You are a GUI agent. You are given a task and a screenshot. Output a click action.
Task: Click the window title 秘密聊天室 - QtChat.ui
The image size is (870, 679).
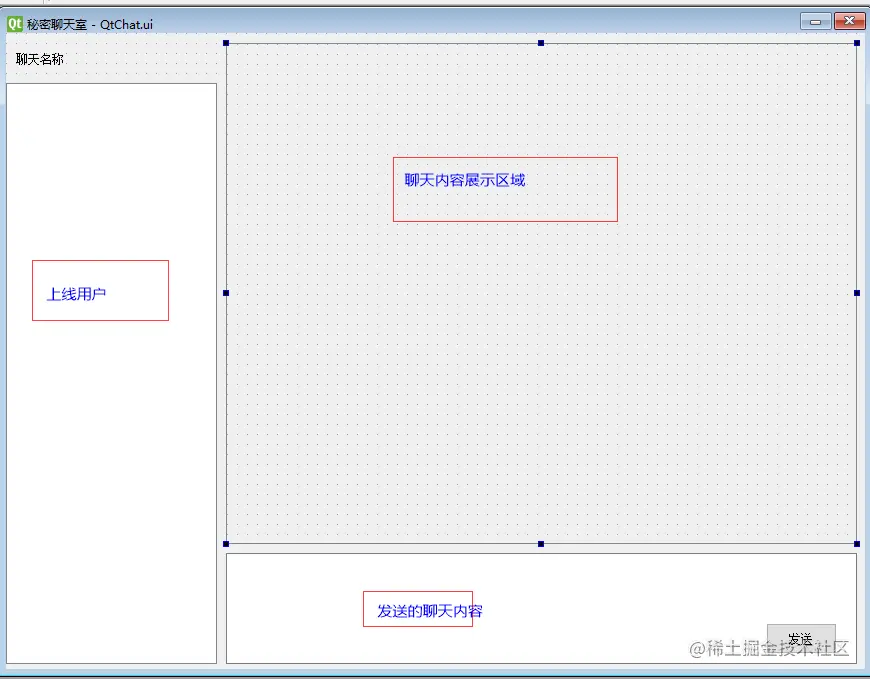click(x=90, y=24)
